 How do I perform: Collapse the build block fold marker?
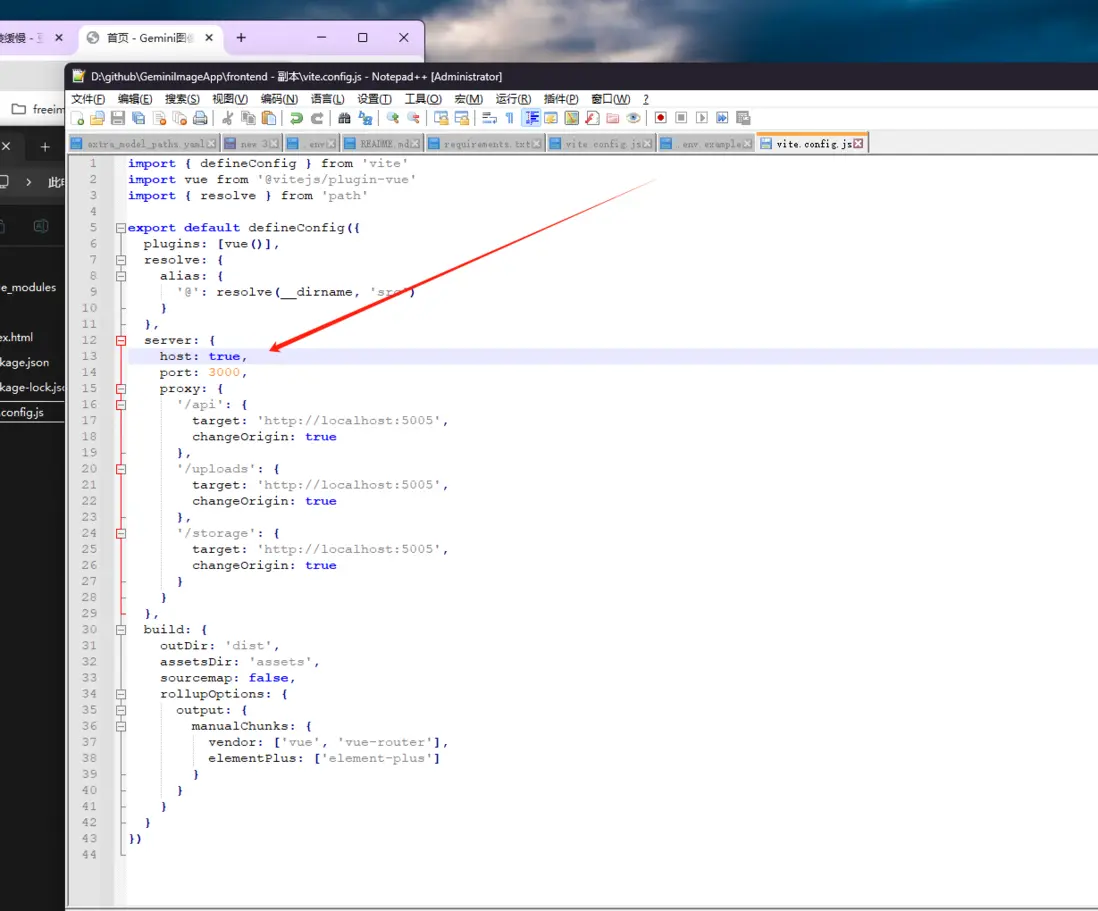121,630
